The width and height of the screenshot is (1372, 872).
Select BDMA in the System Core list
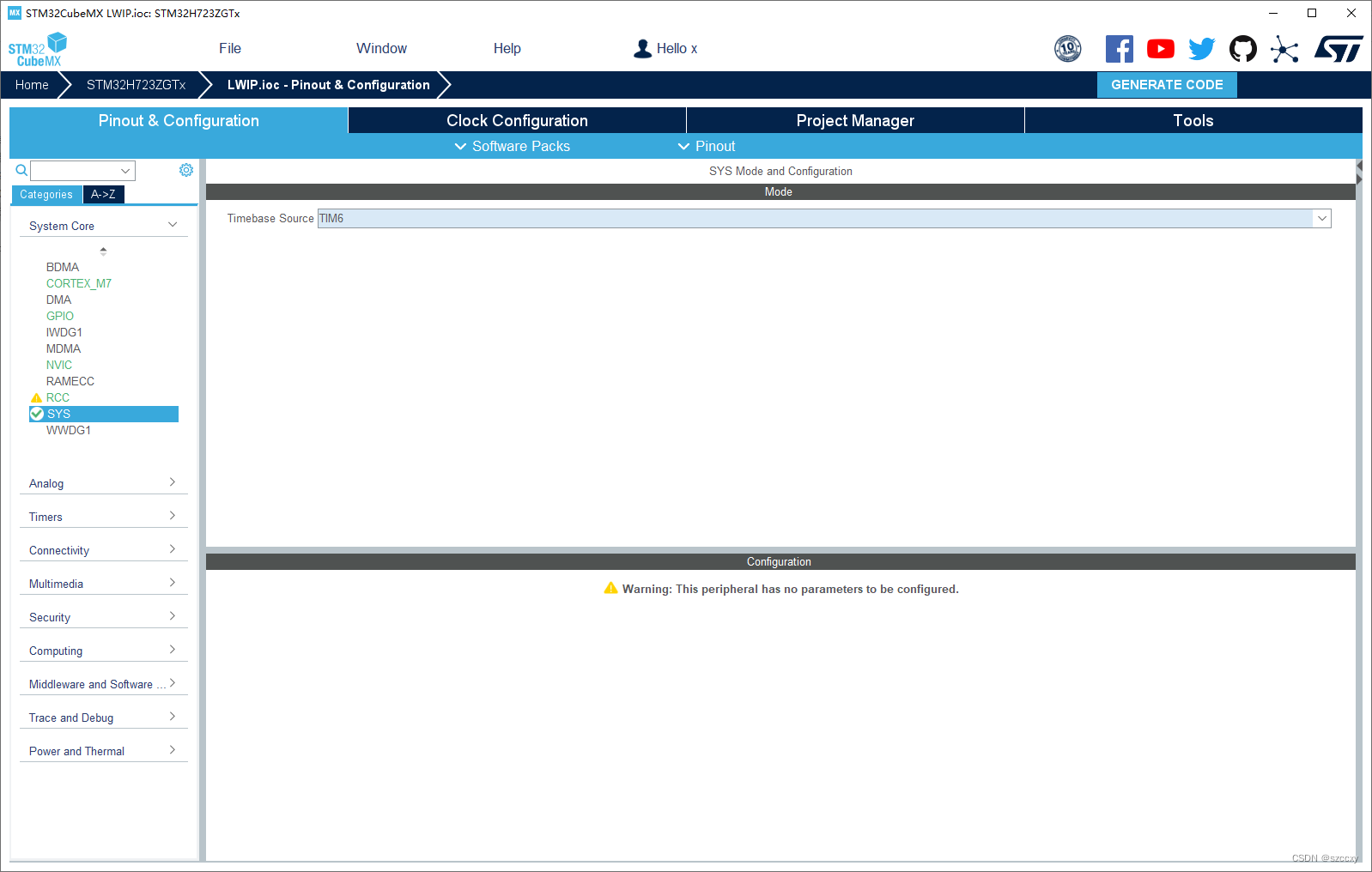click(x=63, y=267)
